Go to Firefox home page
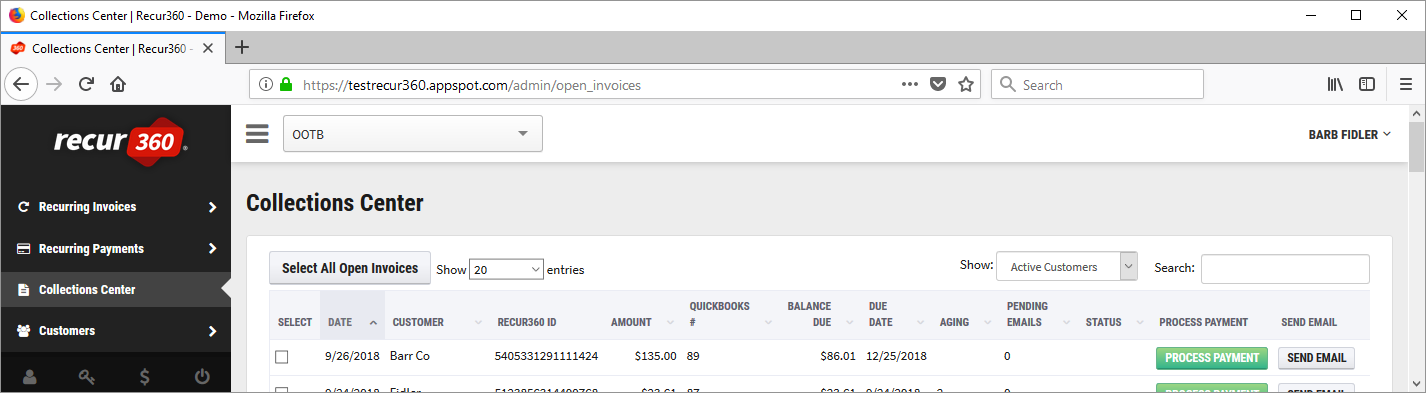Screen dimensions: 1426x393 (117, 85)
